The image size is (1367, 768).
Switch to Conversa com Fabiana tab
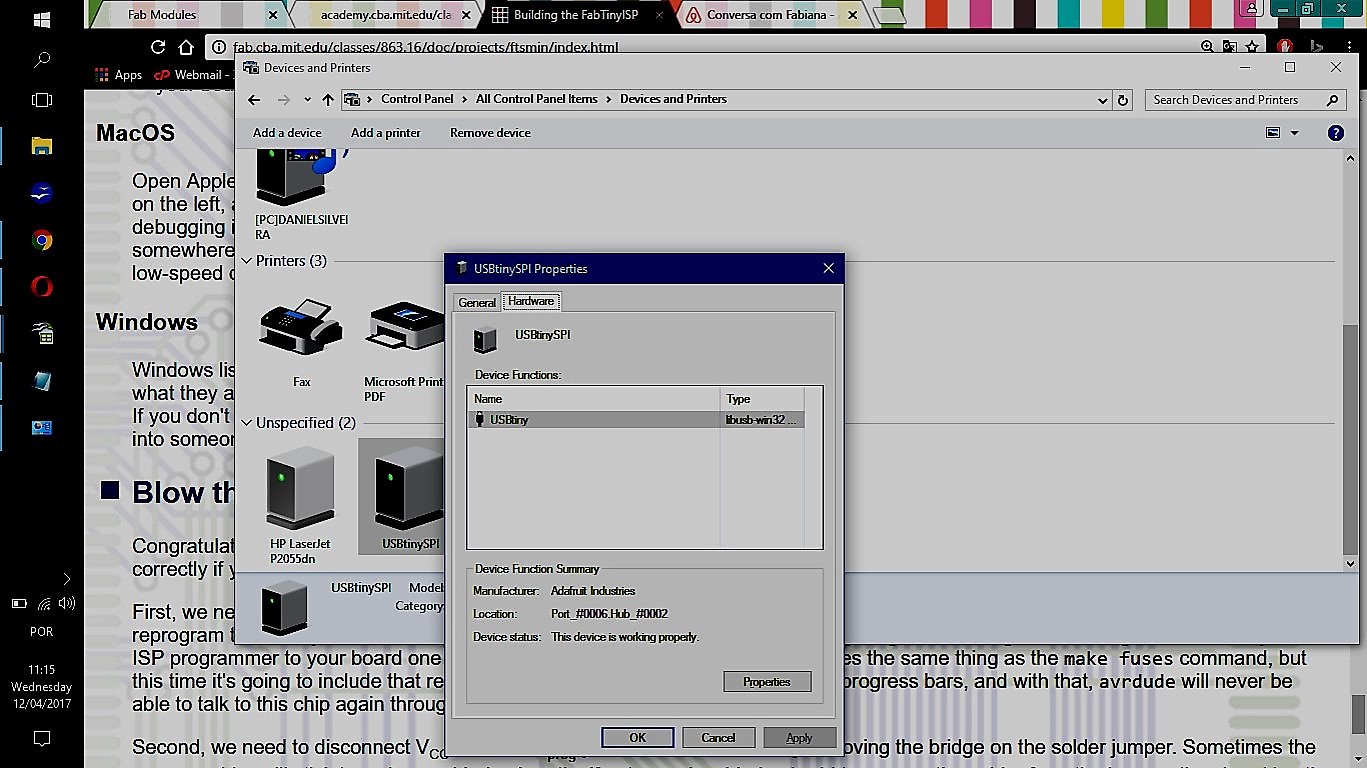[770, 15]
